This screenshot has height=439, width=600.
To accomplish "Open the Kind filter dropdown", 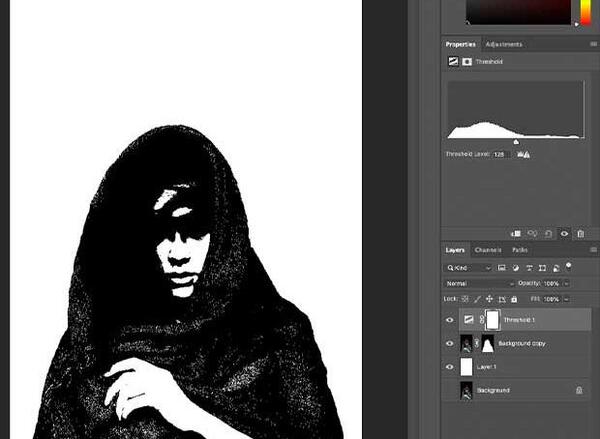I will [x=469, y=268].
